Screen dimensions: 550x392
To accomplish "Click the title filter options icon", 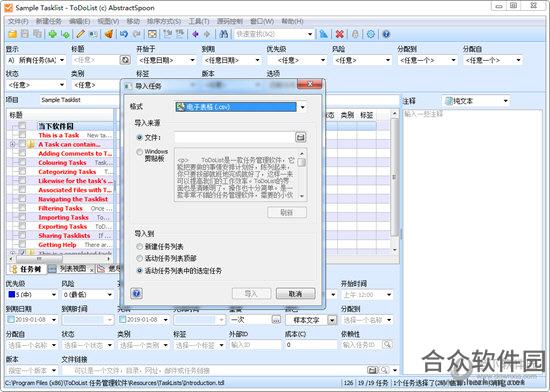I will 125,60.
